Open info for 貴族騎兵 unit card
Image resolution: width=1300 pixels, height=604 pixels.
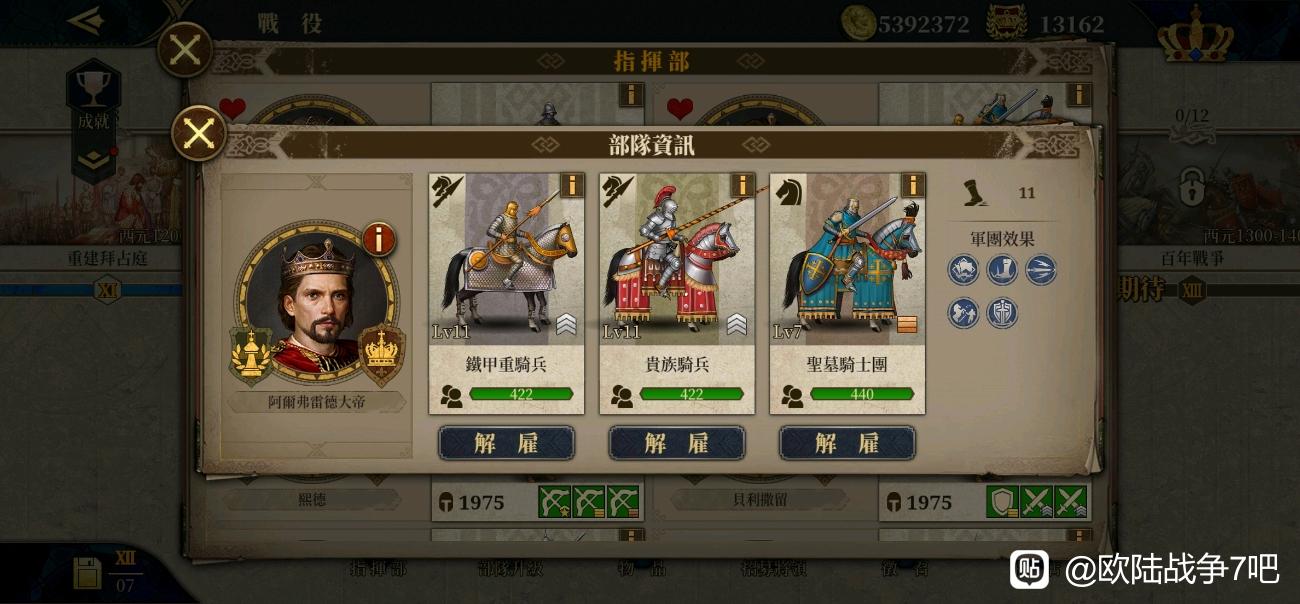pyautogui.click(x=742, y=185)
